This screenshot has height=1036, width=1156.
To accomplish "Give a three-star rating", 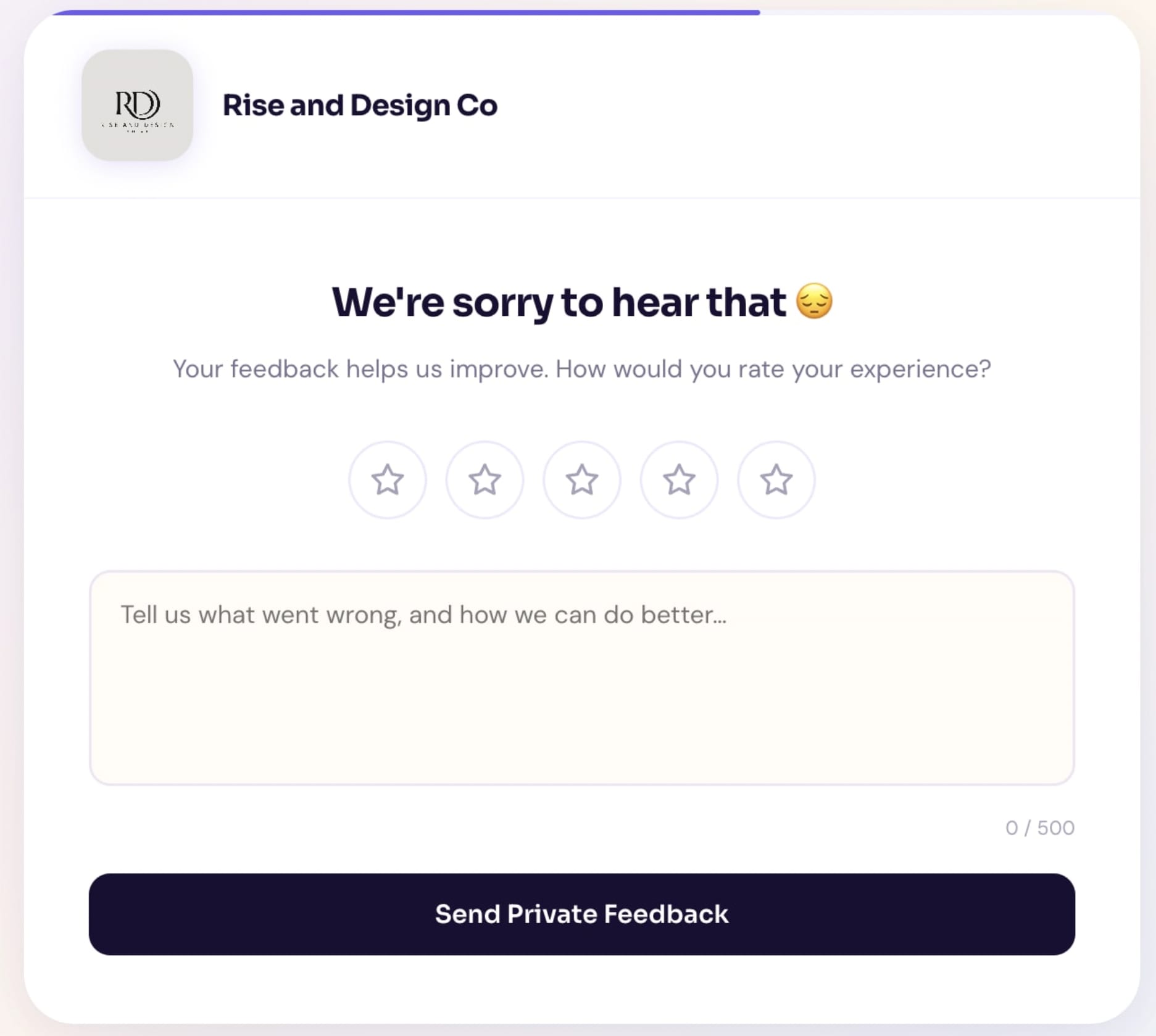I will [x=581, y=480].
